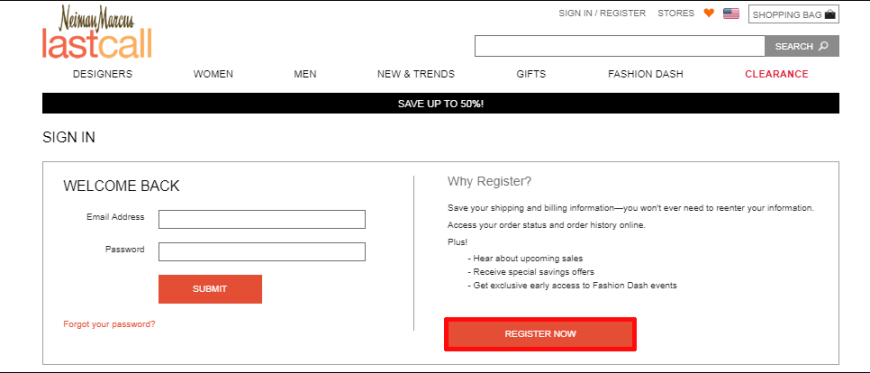
Task: Open the Men menu
Action: pyautogui.click(x=305, y=74)
